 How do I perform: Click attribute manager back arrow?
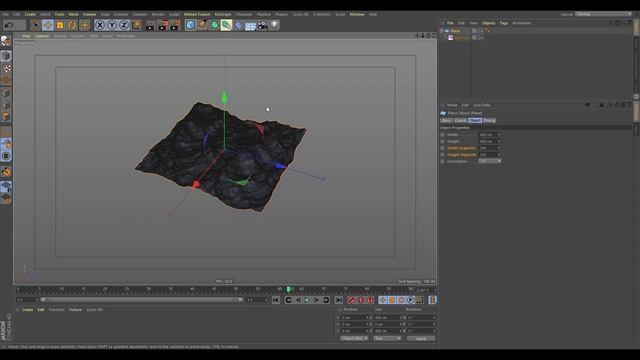[x=587, y=105]
